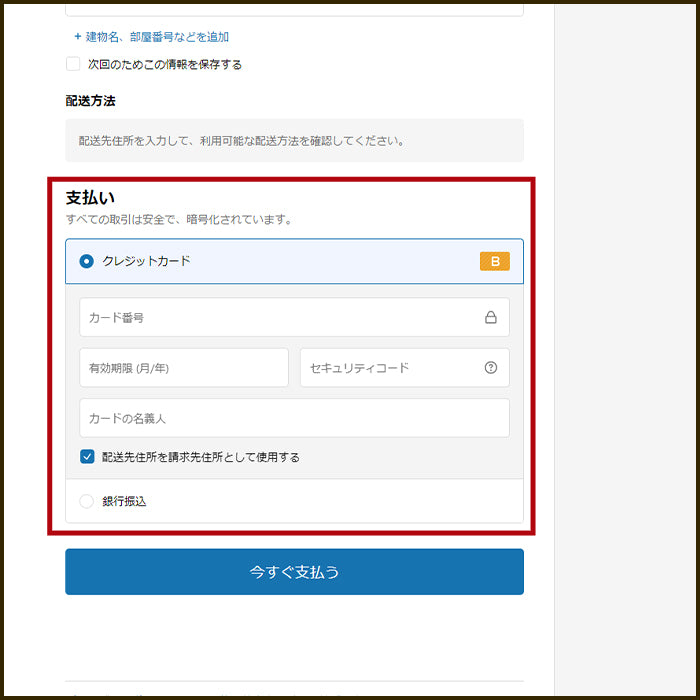This screenshot has height=700, width=700.
Task: Click into the セキュリティコード field
Action: coord(390,368)
